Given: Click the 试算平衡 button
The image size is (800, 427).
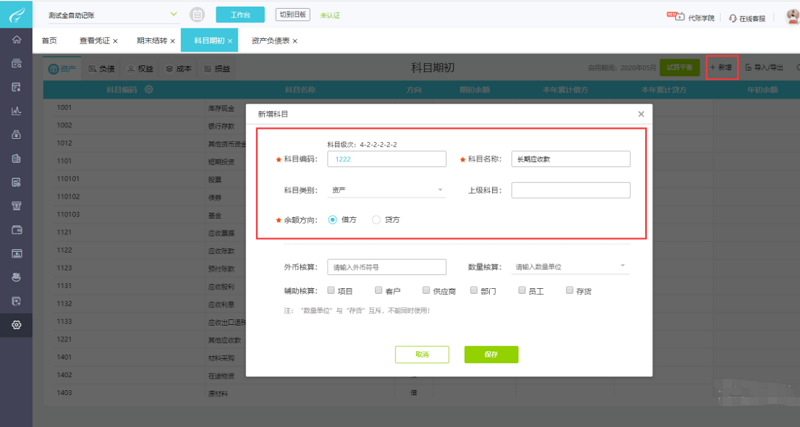Looking at the screenshot, I should (680, 67).
